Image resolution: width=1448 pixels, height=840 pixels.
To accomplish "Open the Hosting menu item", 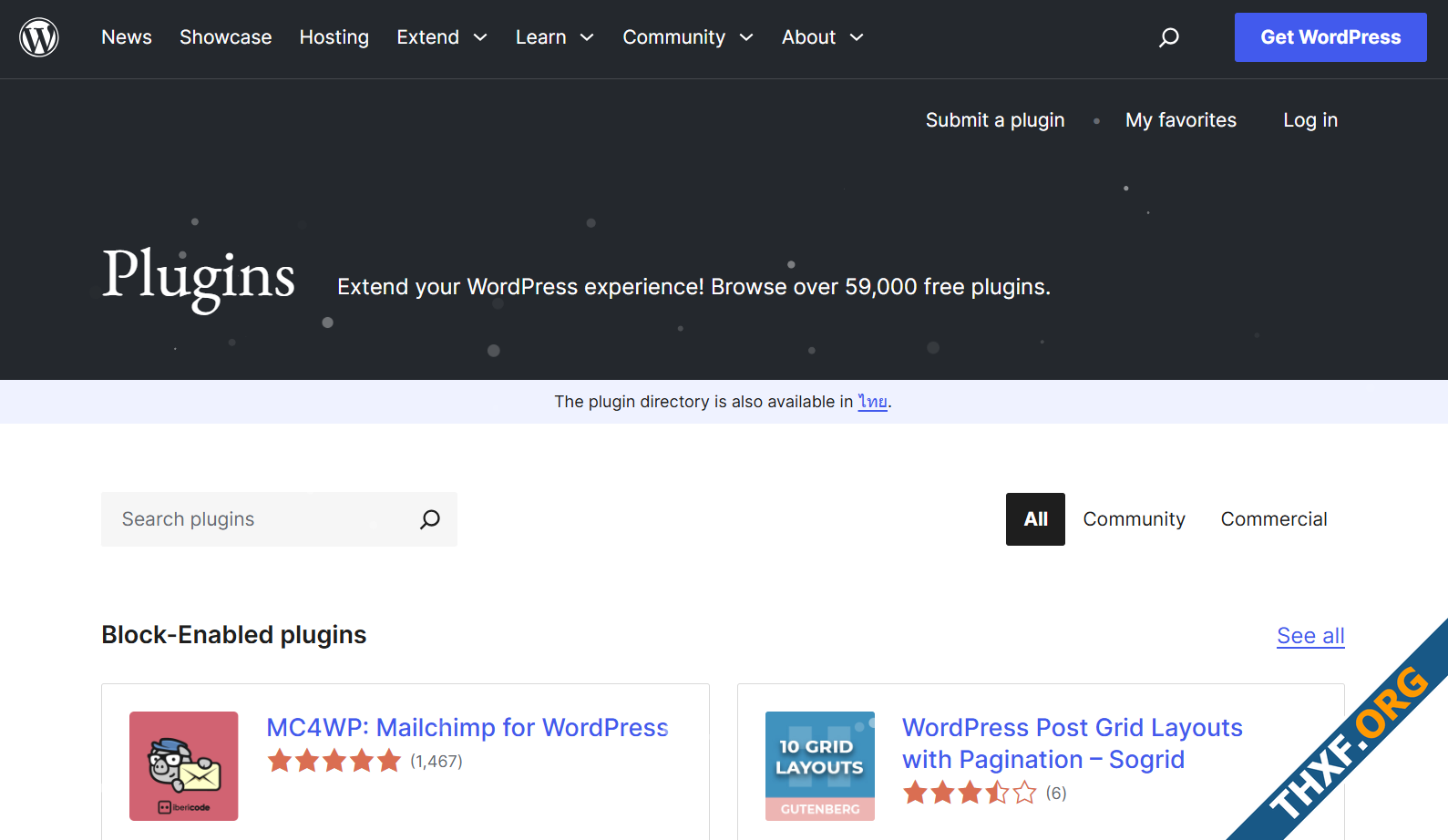I will pos(334,37).
